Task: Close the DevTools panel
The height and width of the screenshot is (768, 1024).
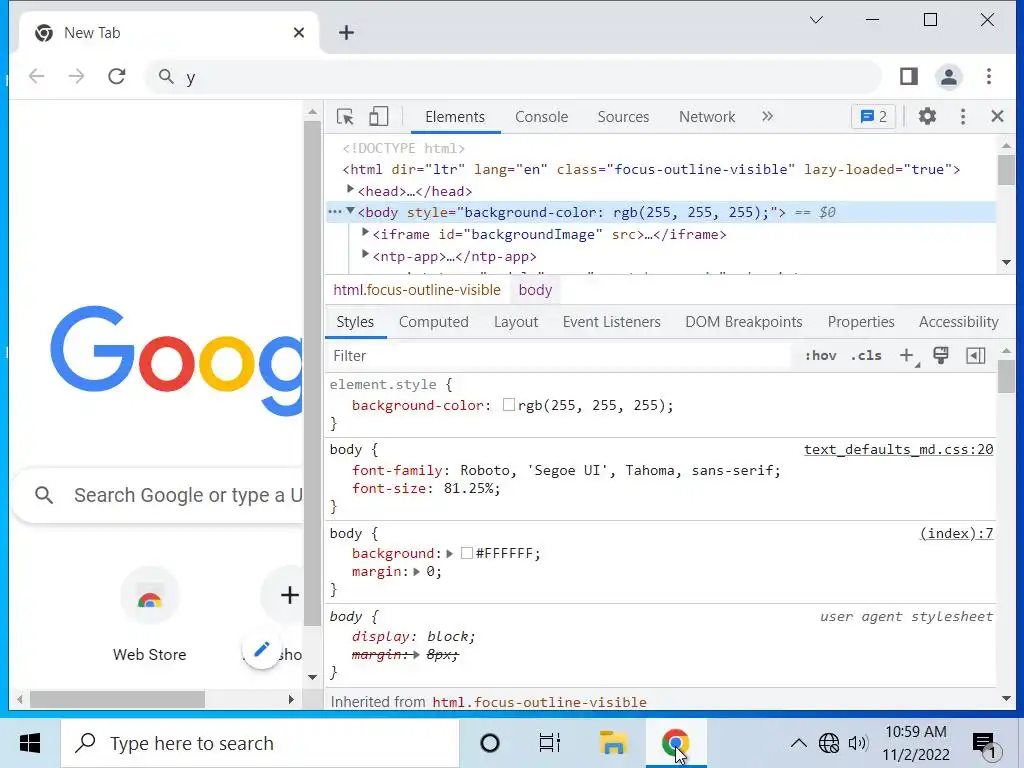Action: point(997,117)
